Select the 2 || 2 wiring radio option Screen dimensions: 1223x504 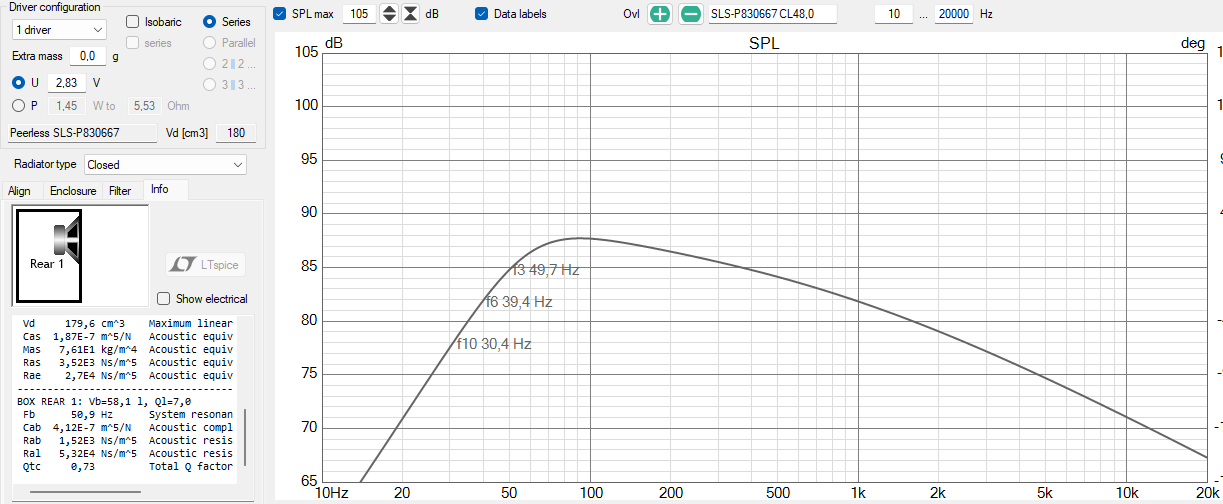click(210, 64)
